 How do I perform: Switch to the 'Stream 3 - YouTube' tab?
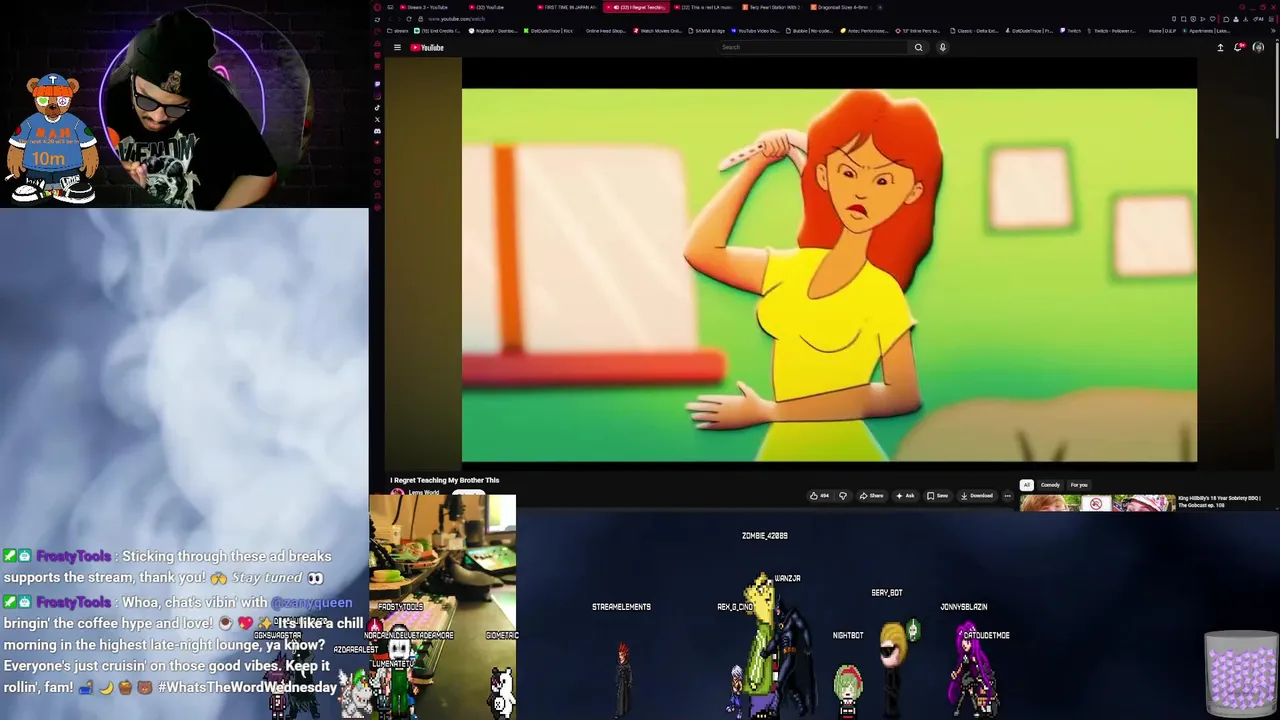427,7
